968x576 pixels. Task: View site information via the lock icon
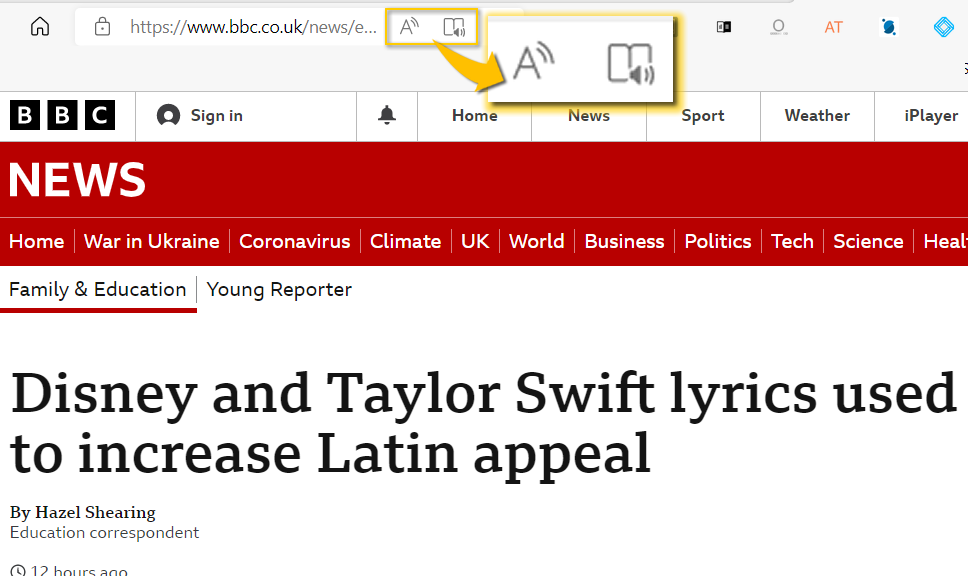point(102,27)
